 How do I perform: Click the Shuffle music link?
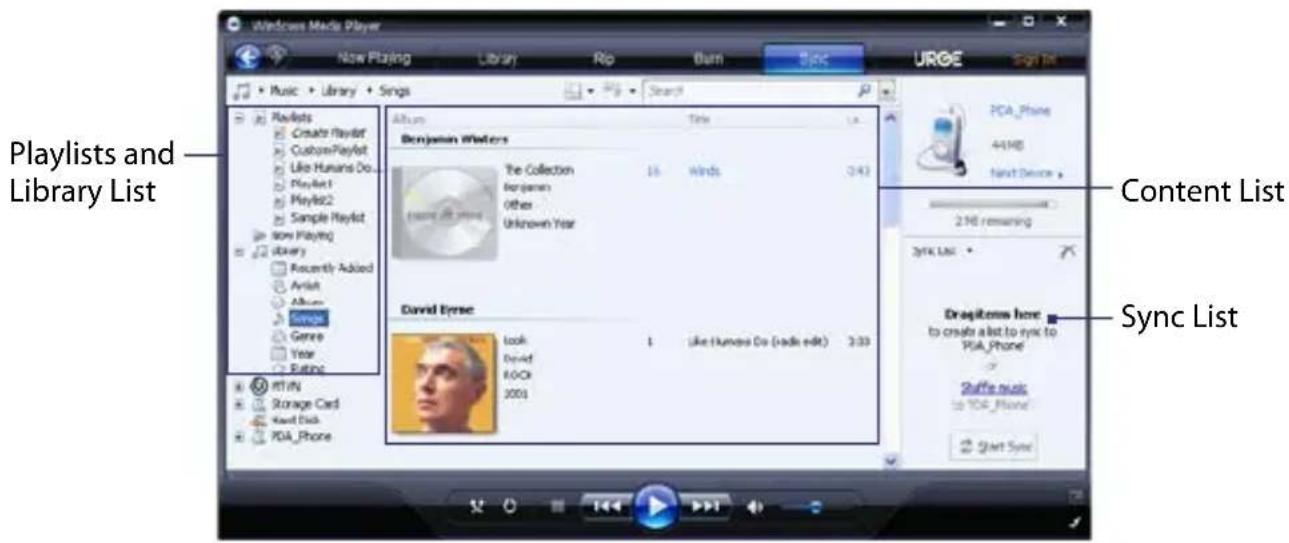tap(992, 387)
